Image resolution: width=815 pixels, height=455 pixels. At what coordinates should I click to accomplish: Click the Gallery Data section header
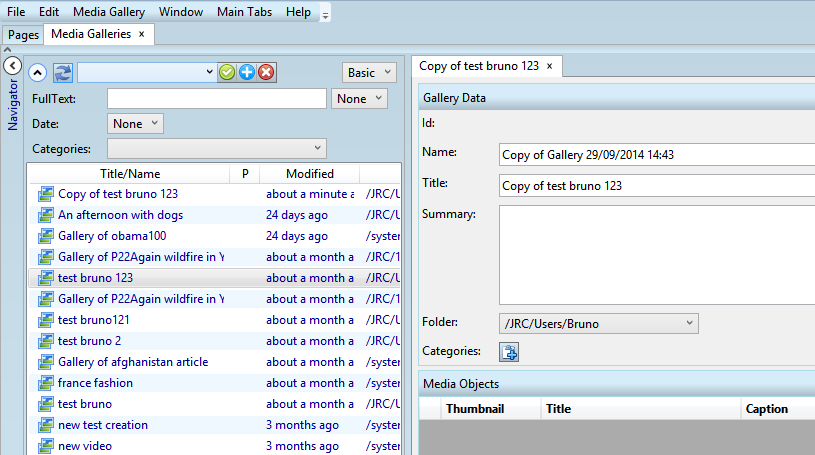click(x=617, y=98)
